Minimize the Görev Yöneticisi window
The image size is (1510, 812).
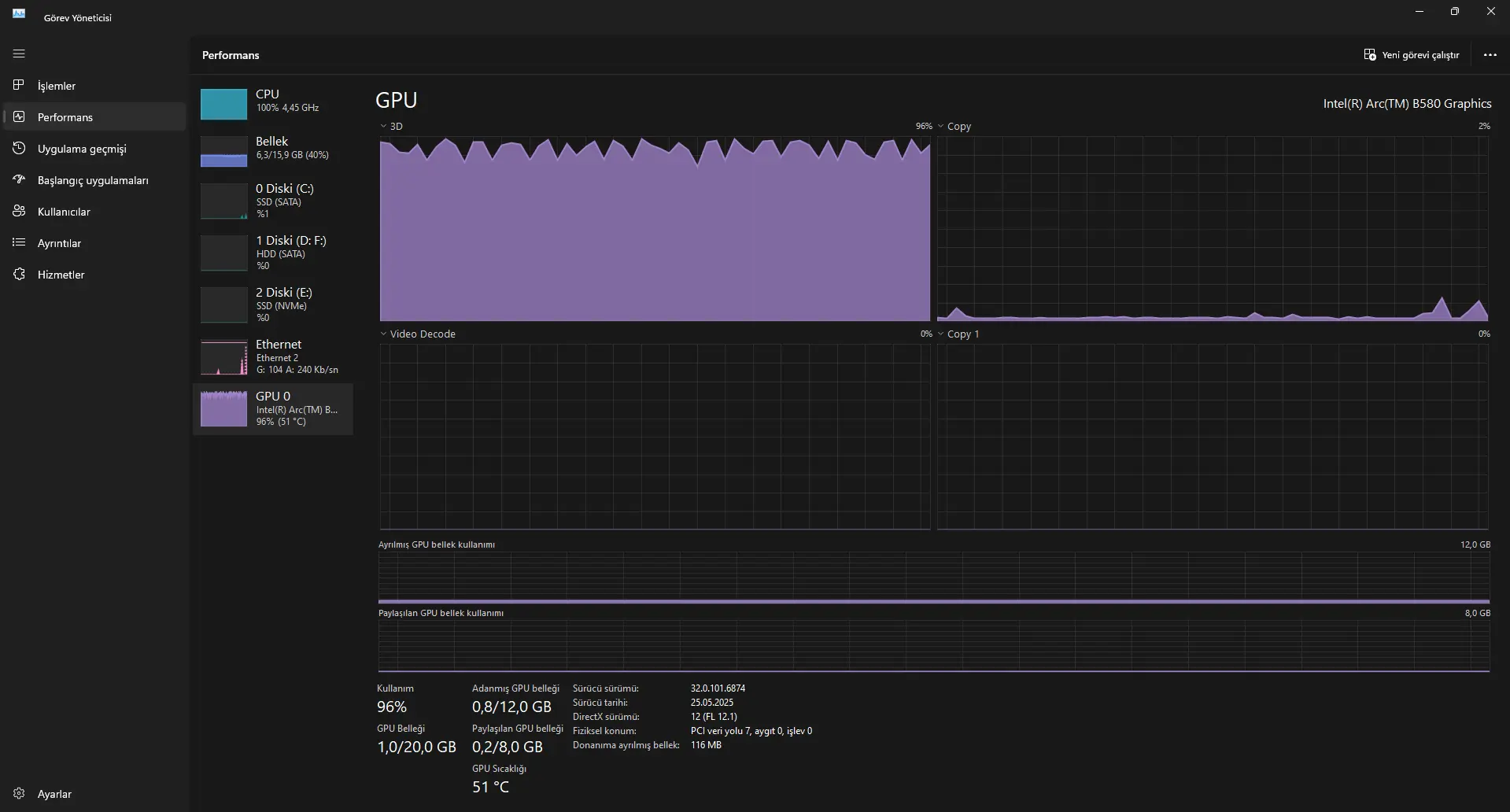tap(1420, 12)
